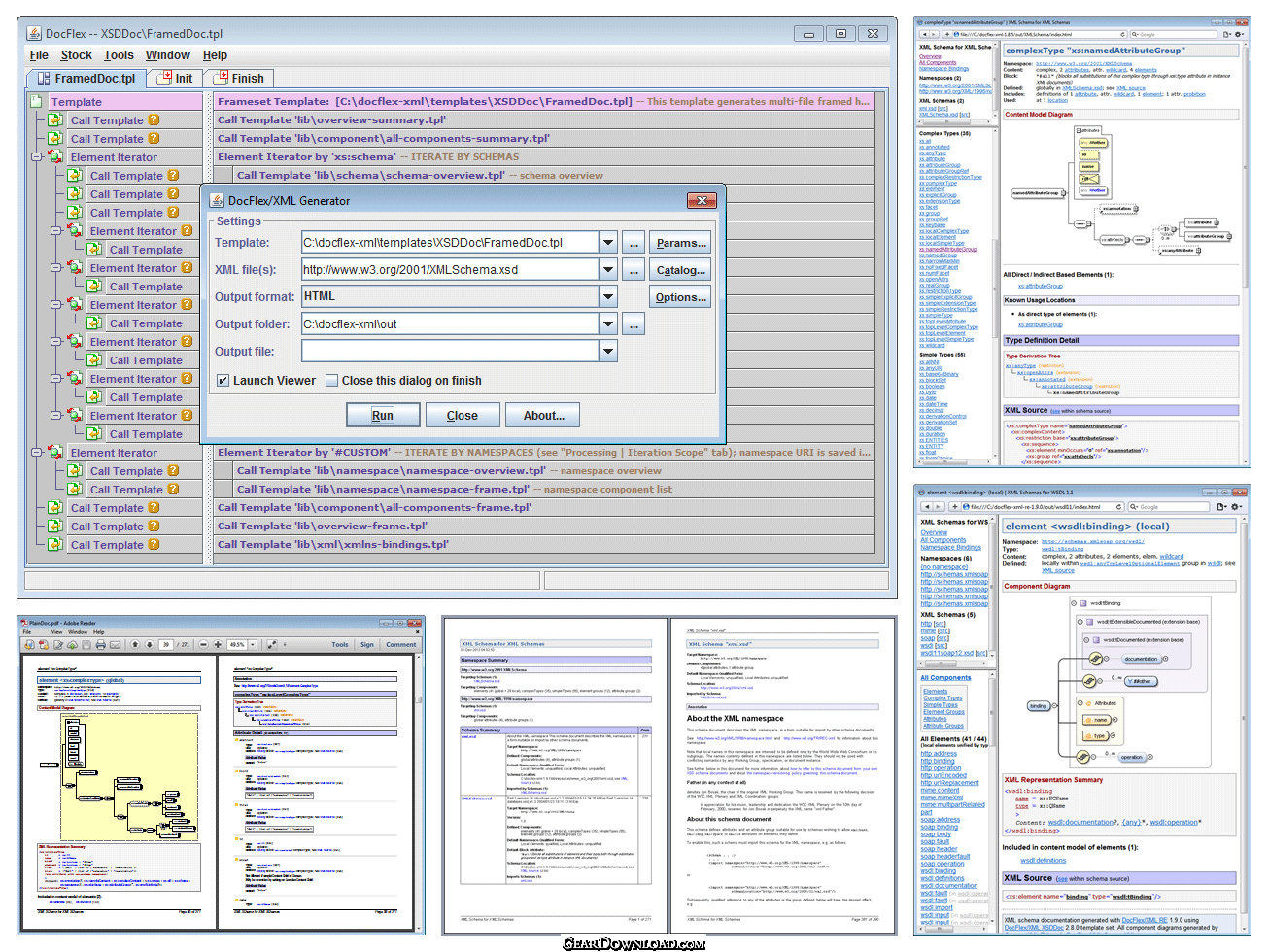Open Complex Types link in WSDL browser window
Image resolution: width=1268 pixels, height=952 pixels.
coord(942,697)
